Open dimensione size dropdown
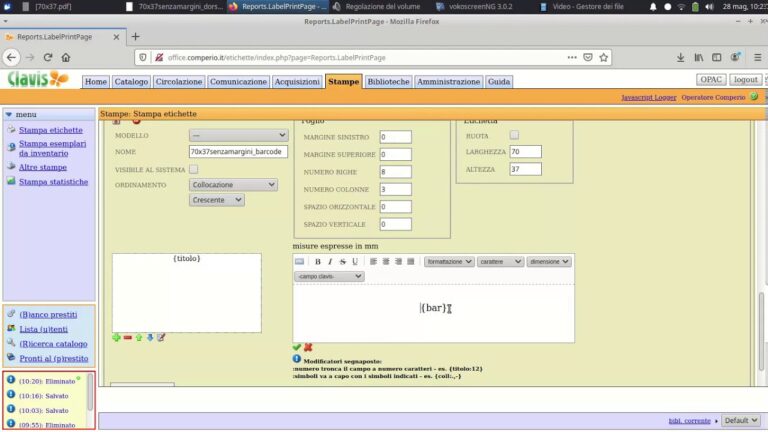768x432 pixels. click(549, 262)
